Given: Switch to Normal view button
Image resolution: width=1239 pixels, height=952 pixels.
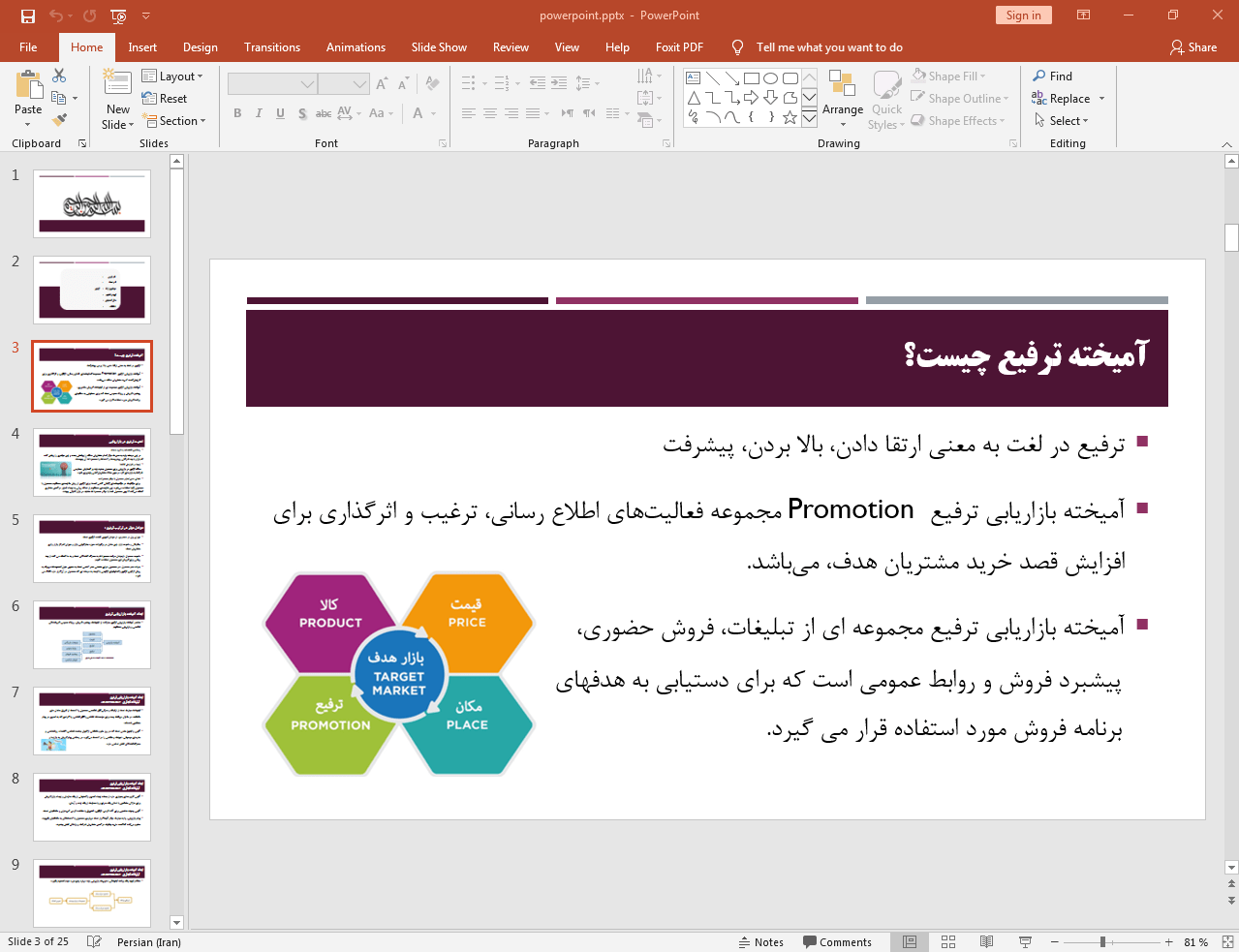Looking at the screenshot, I should (x=910, y=942).
